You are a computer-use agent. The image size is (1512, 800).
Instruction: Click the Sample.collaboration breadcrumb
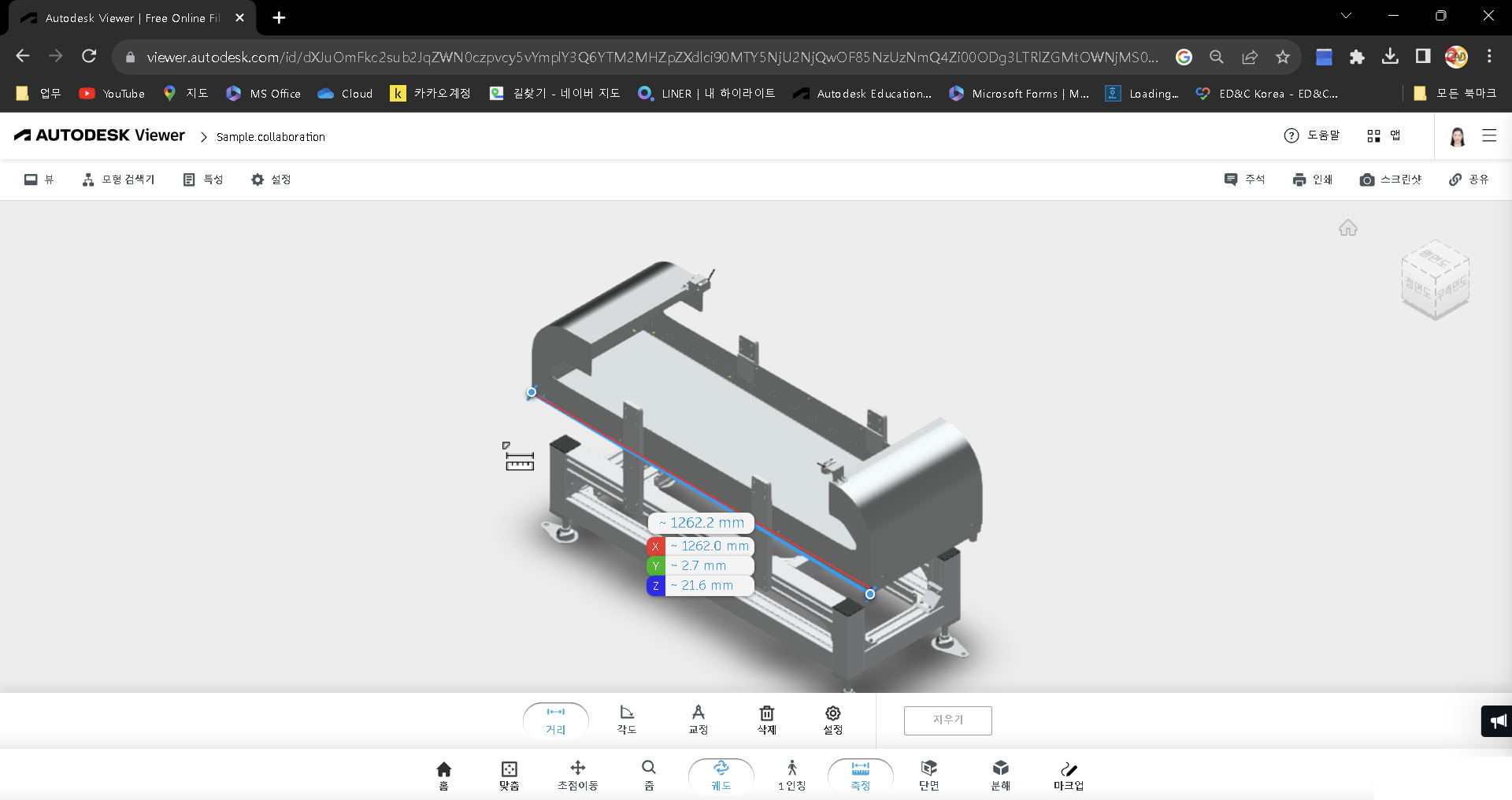pyautogui.click(x=271, y=136)
